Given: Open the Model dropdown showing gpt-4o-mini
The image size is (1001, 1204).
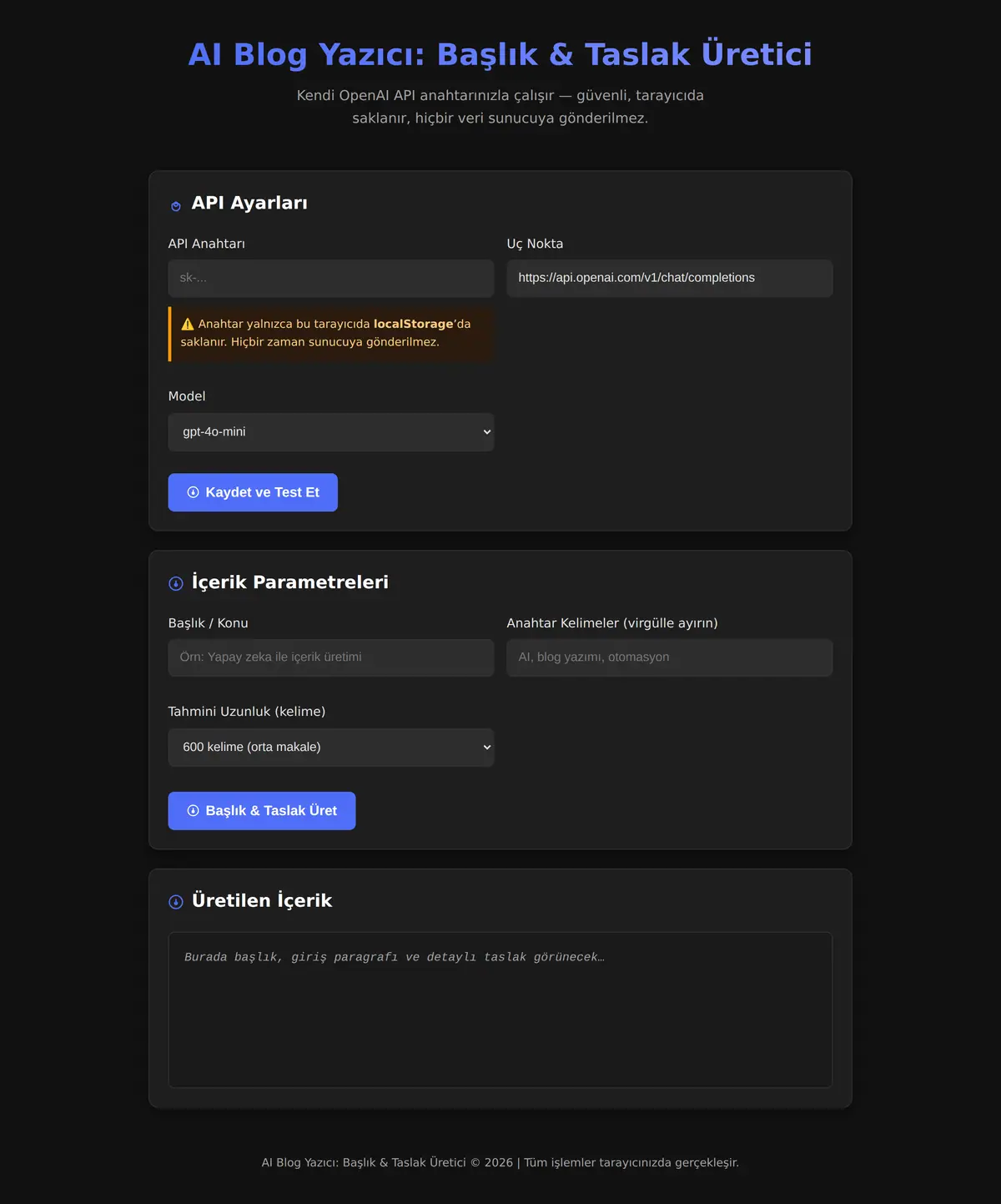Looking at the screenshot, I should point(331,432).
